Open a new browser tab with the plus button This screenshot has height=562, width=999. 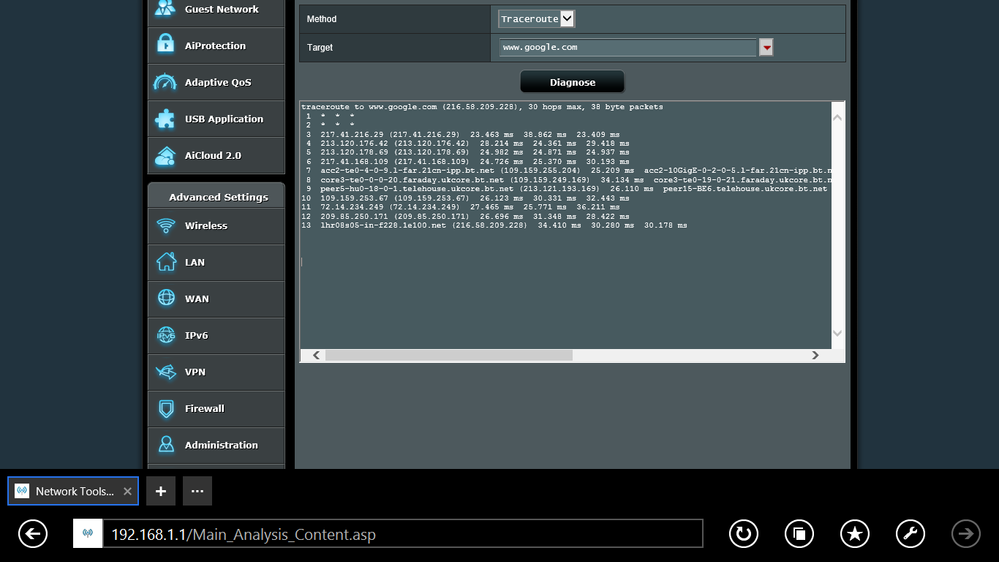161,491
